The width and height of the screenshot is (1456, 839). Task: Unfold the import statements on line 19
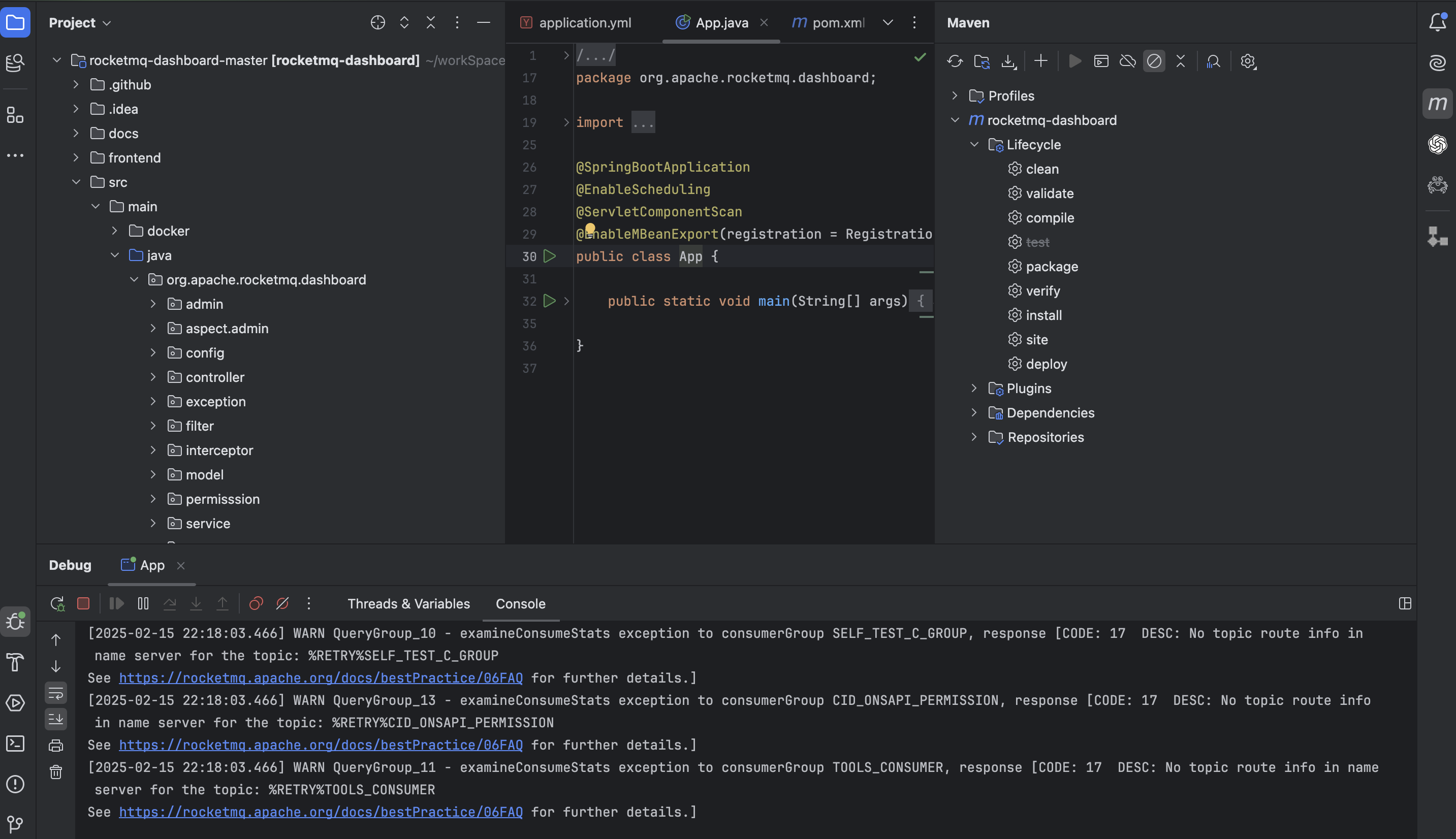point(566,122)
